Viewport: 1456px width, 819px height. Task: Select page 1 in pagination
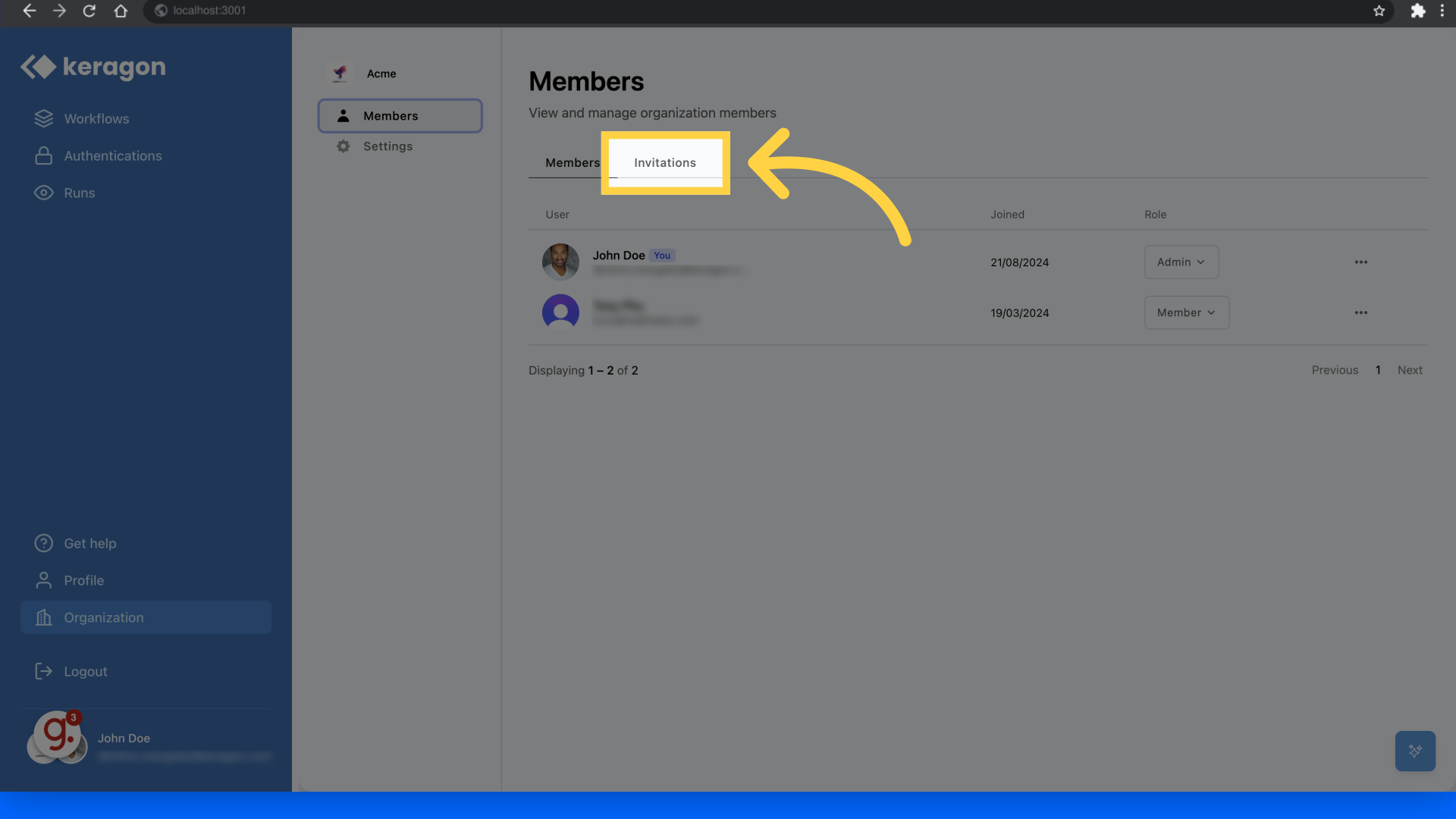(x=1378, y=371)
